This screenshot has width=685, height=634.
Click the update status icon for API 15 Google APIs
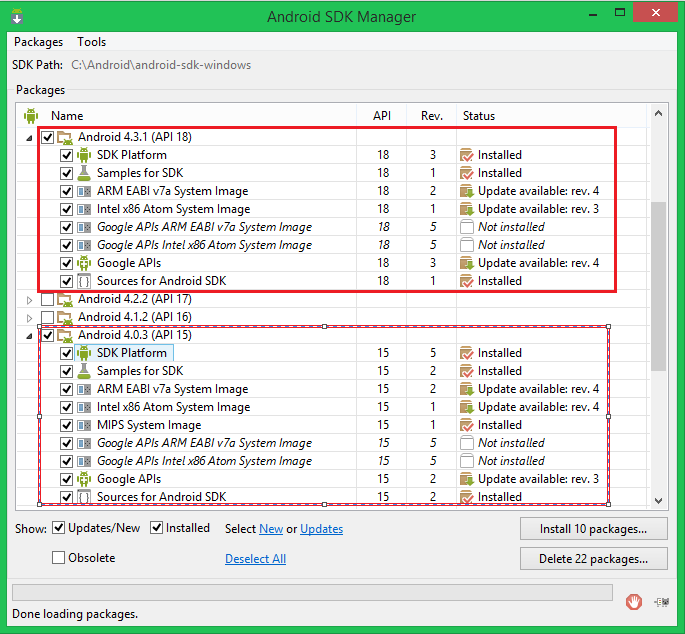pos(467,479)
